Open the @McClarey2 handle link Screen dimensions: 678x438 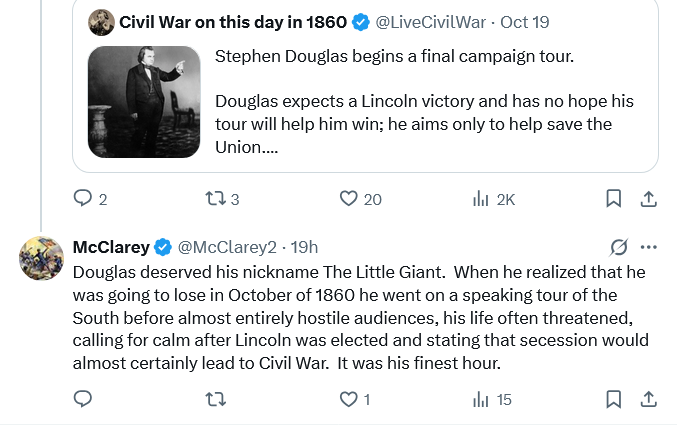(227, 247)
